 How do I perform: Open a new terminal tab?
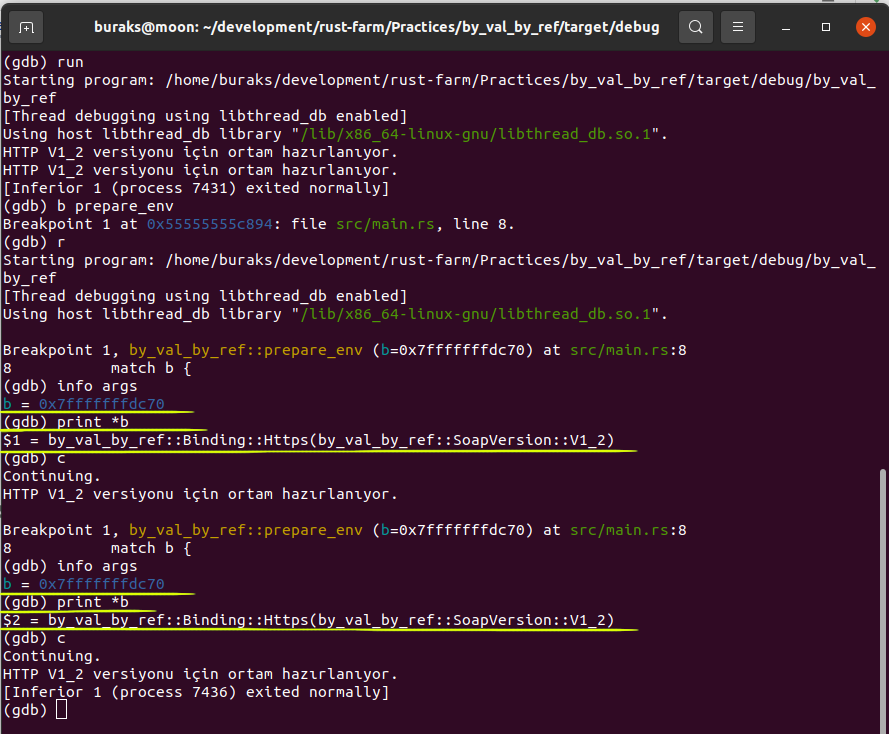pyautogui.click(x=27, y=27)
